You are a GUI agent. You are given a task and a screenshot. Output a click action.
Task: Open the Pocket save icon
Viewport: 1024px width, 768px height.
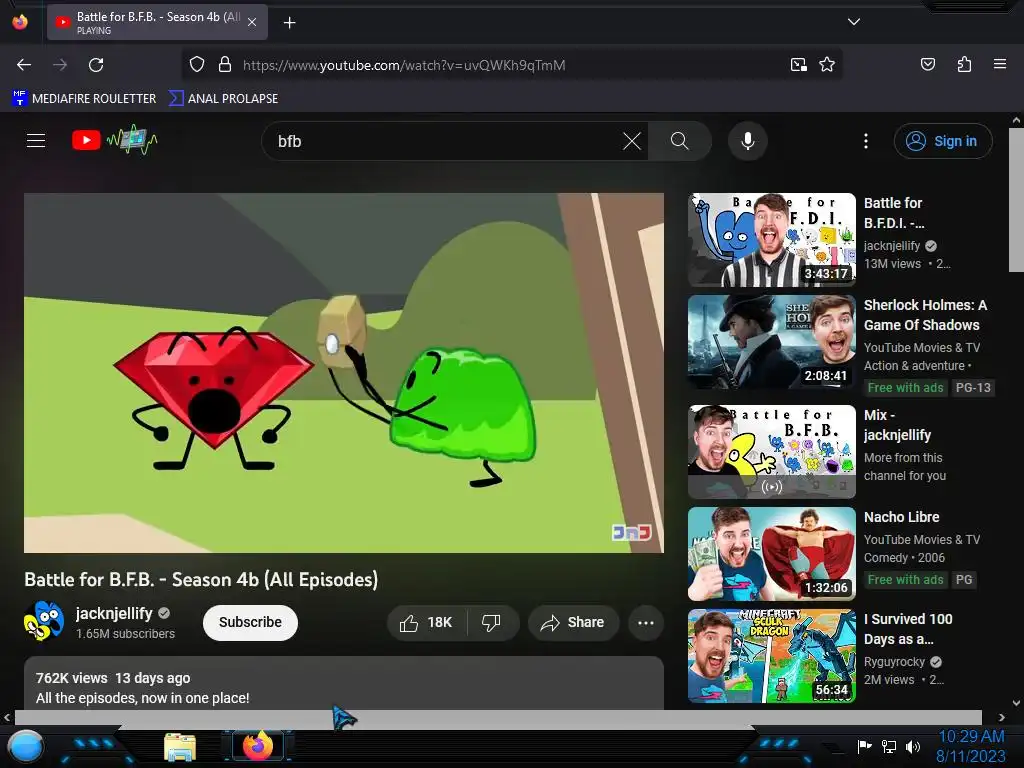[927, 64]
